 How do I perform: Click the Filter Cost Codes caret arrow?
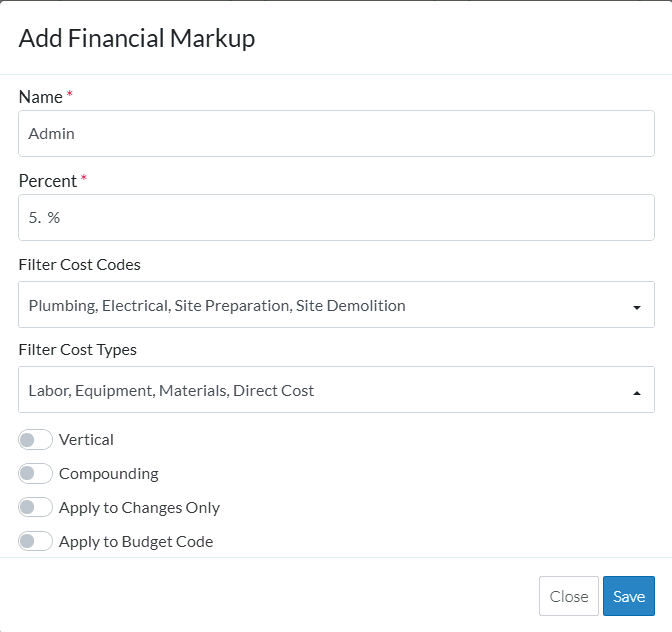pyautogui.click(x=637, y=307)
